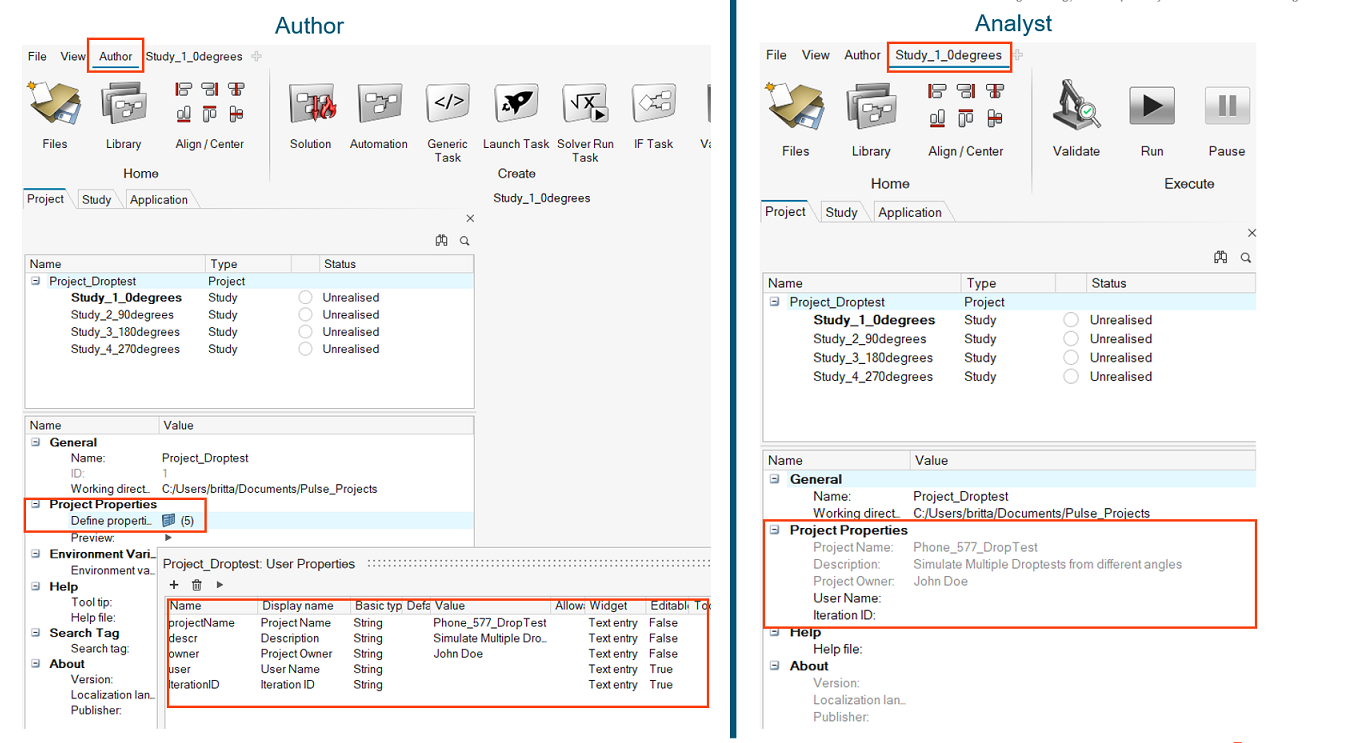1367x743 pixels.
Task: Select Author ribbon tab in Author window
Action: click(x=115, y=56)
